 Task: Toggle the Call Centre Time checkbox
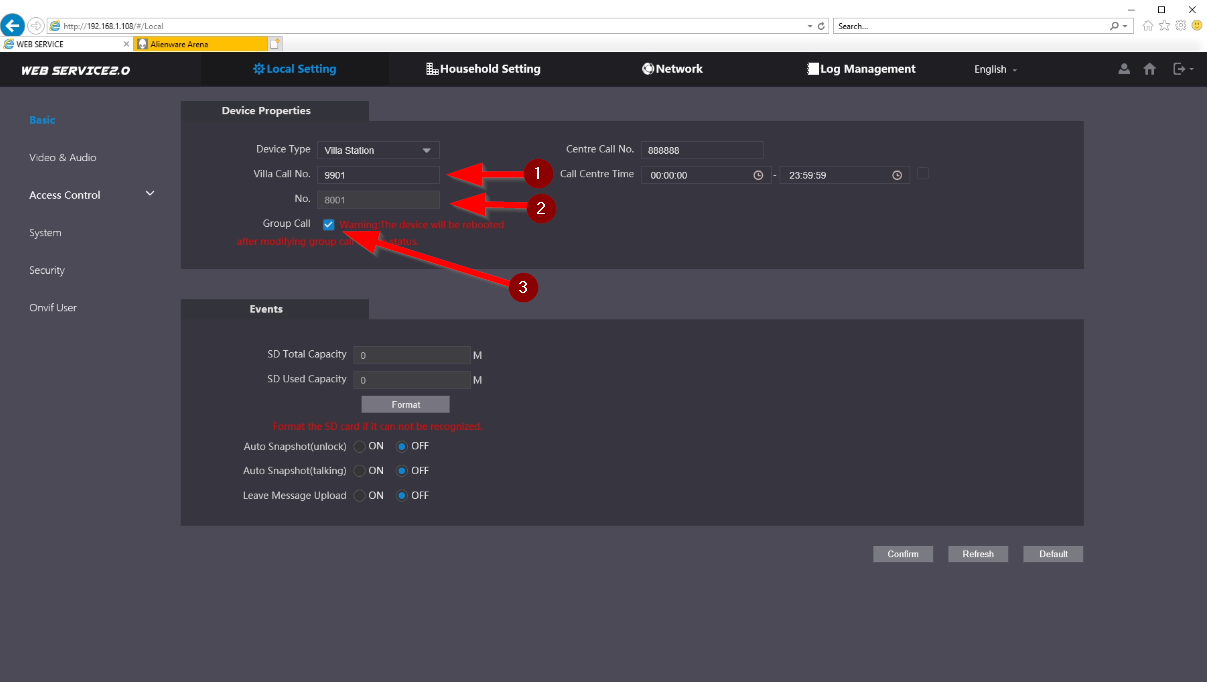coord(923,173)
